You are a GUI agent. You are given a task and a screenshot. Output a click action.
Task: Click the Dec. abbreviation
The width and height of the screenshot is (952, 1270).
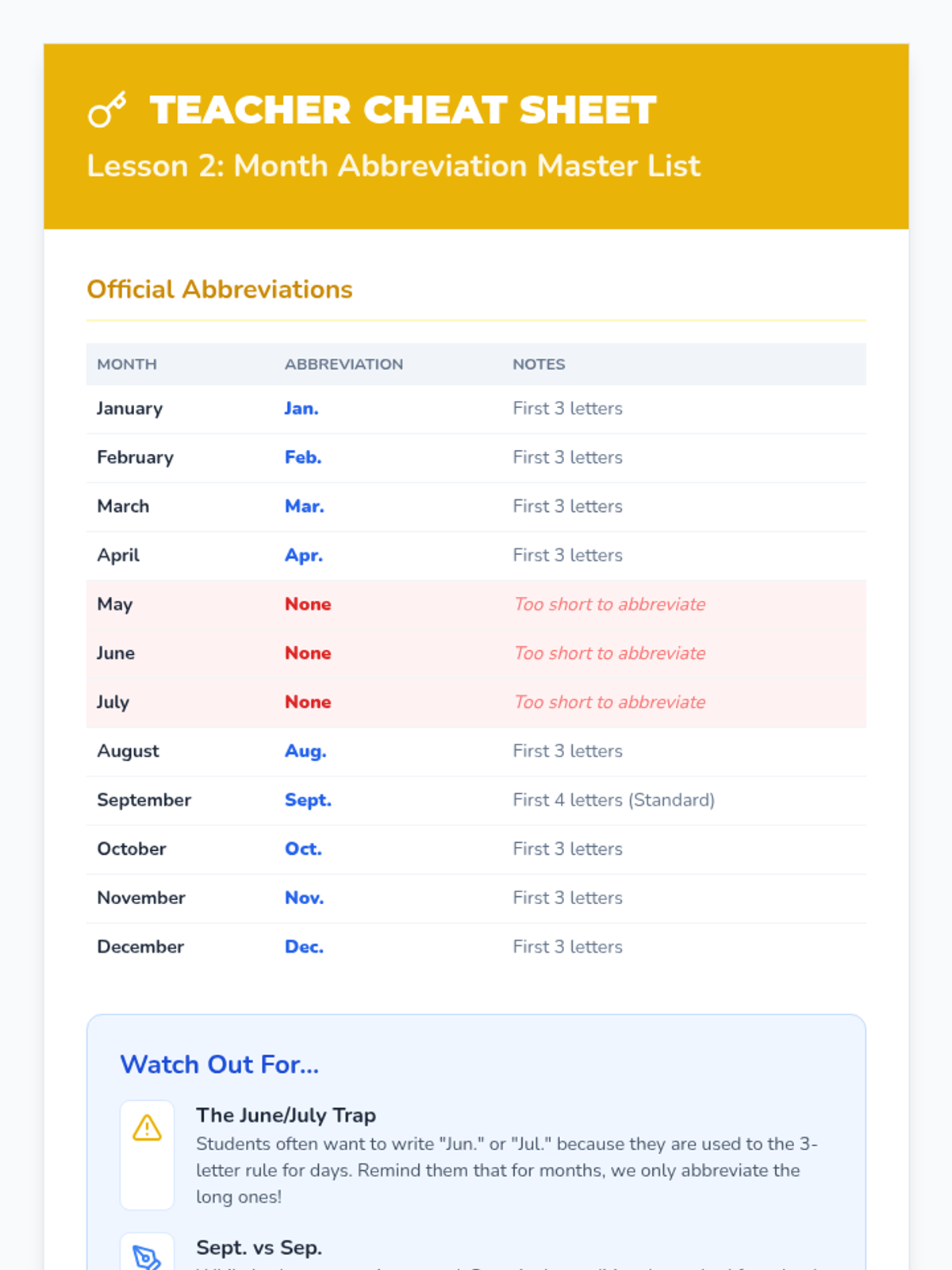tap(304, 947)
